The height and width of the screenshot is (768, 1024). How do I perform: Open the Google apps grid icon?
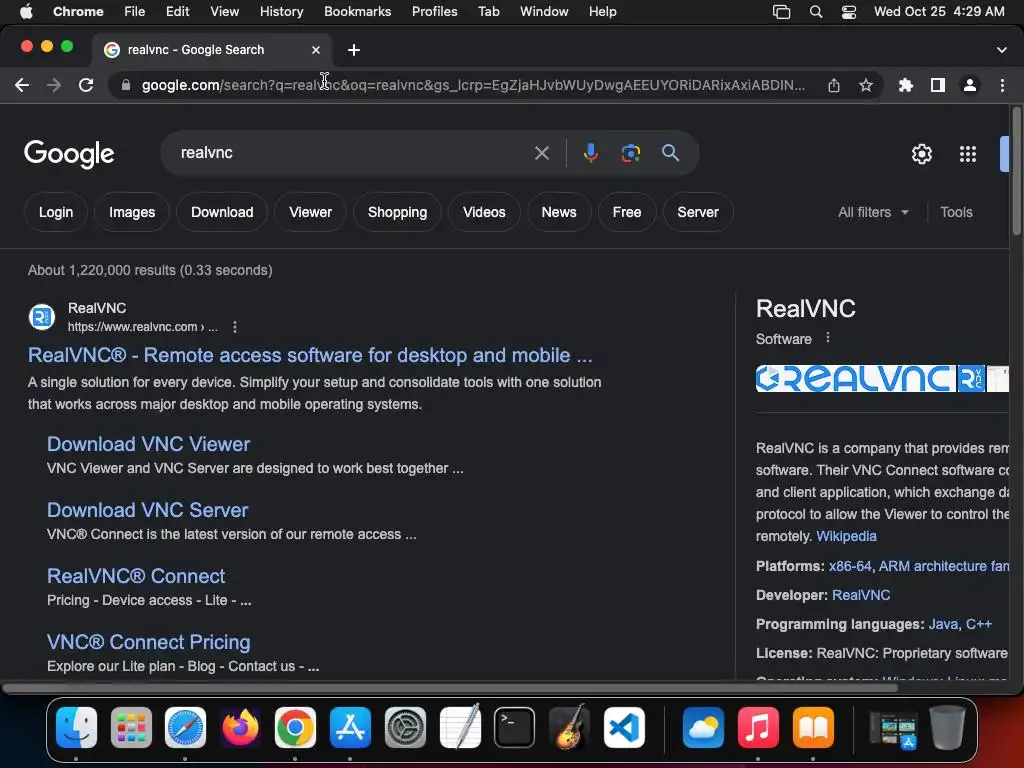click(x=968, y=154)
